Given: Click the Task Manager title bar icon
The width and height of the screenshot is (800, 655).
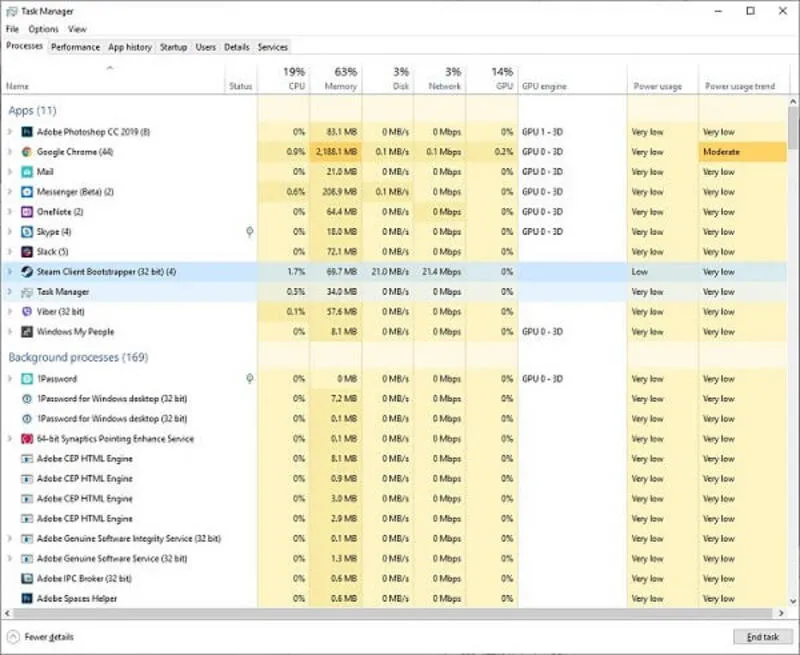Looking at the screenshot, I should (11, 11).
